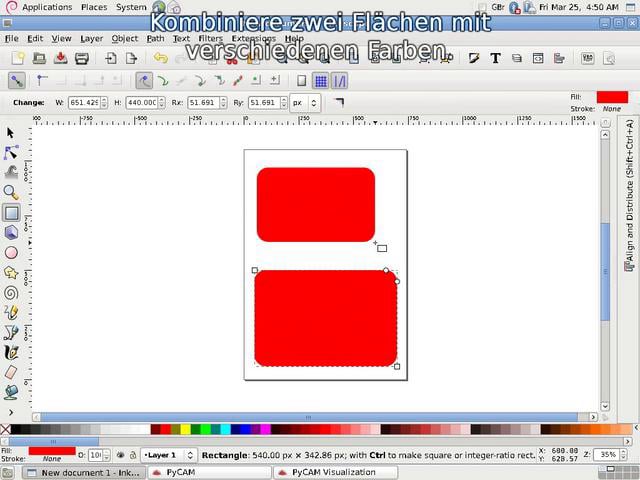Toggle global snapping on the snap bar
The image size is (640, 480).
(x=17, y=81)
